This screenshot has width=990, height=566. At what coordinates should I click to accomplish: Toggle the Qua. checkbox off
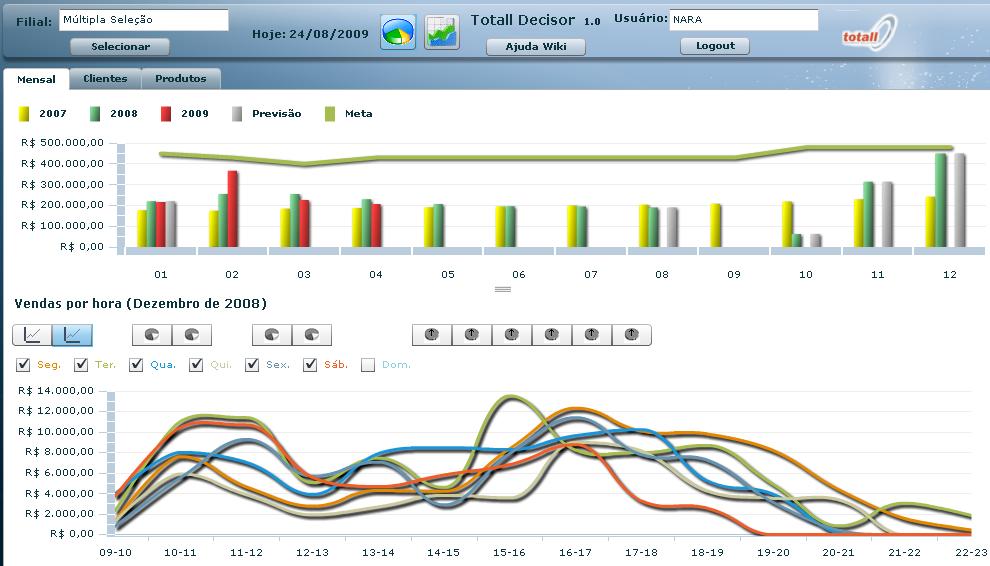coord(137,365)
